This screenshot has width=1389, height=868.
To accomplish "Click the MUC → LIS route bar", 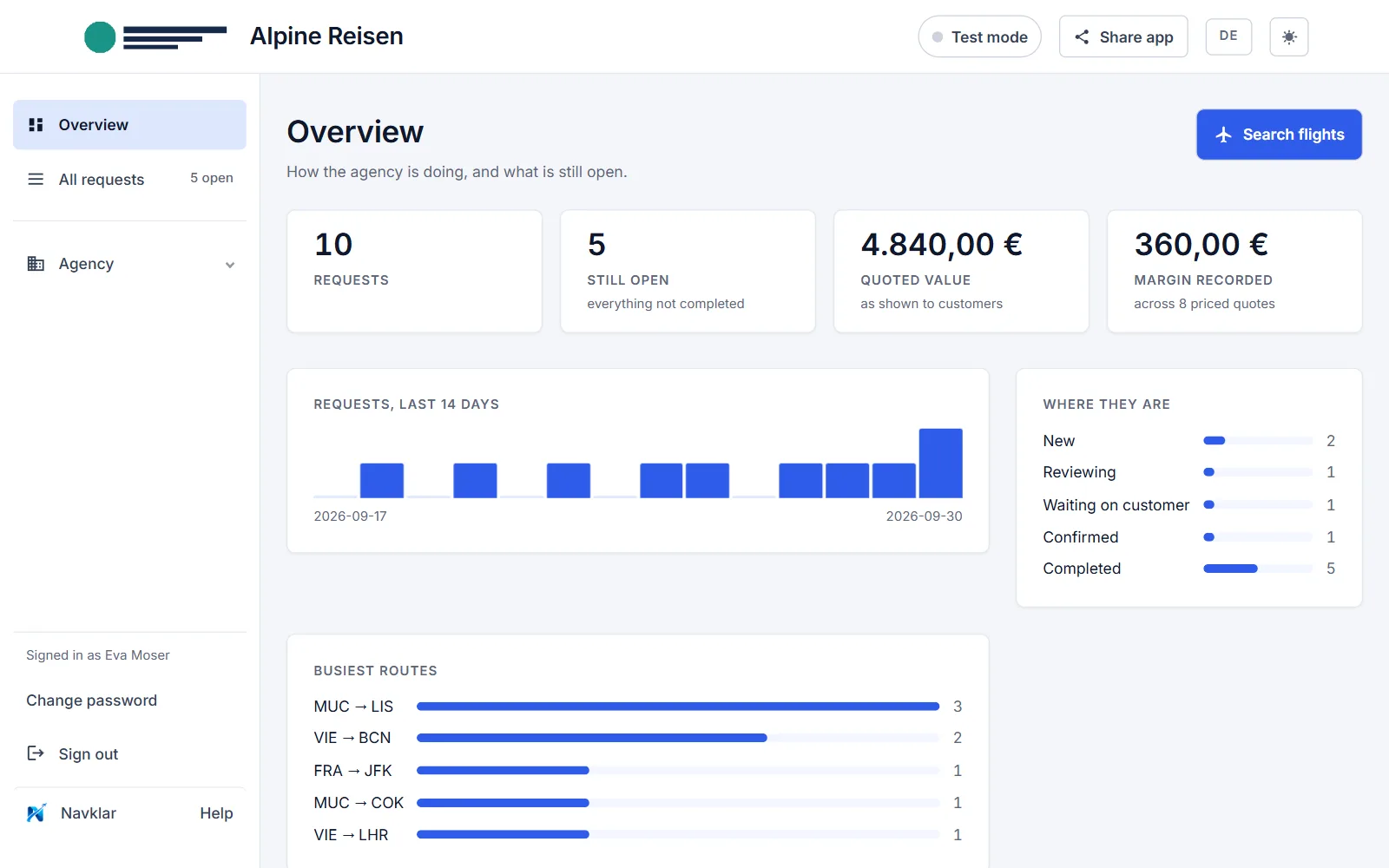I will [678, 707].
